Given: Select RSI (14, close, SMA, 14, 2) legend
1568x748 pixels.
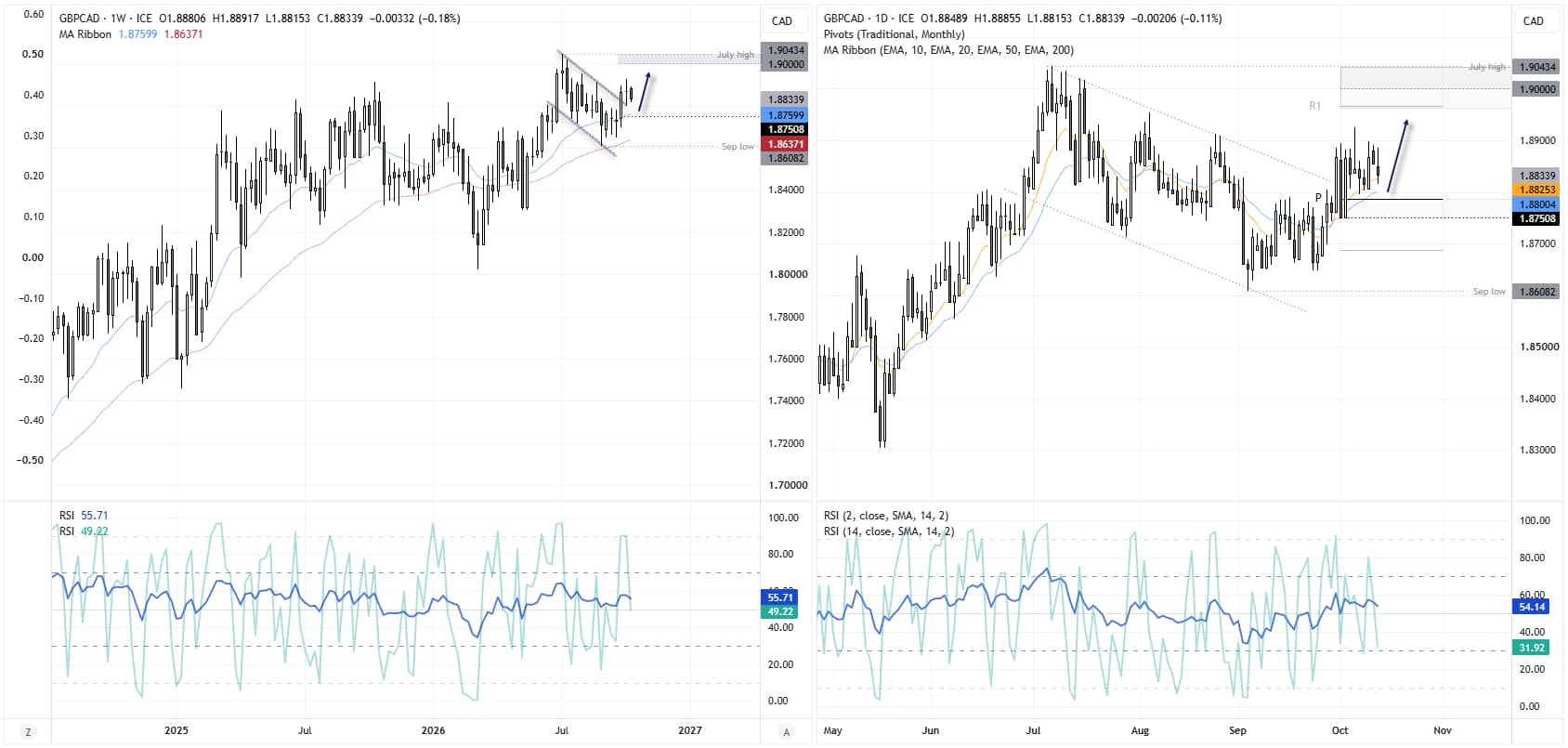Looking at the screenshot, I should click(889, 531).
